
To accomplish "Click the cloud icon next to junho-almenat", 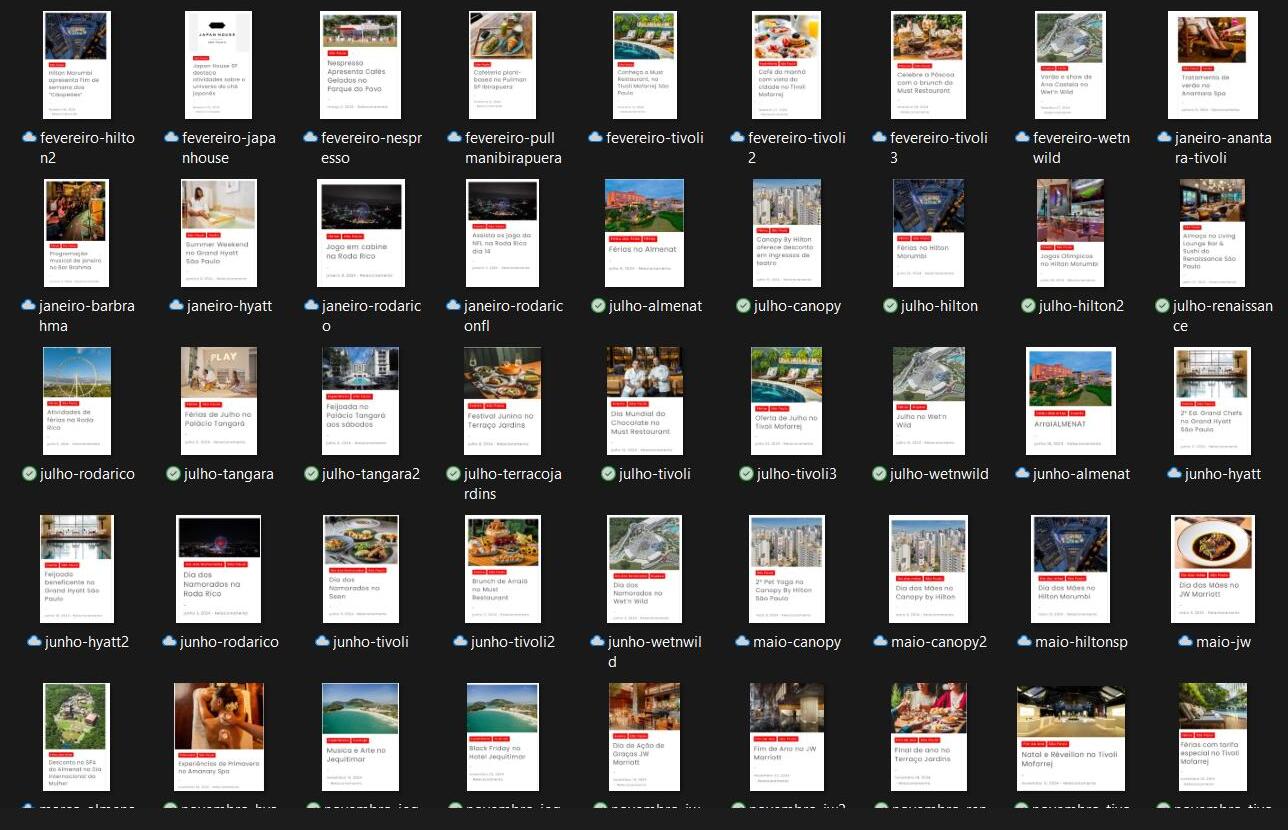I will point(1023,473).
